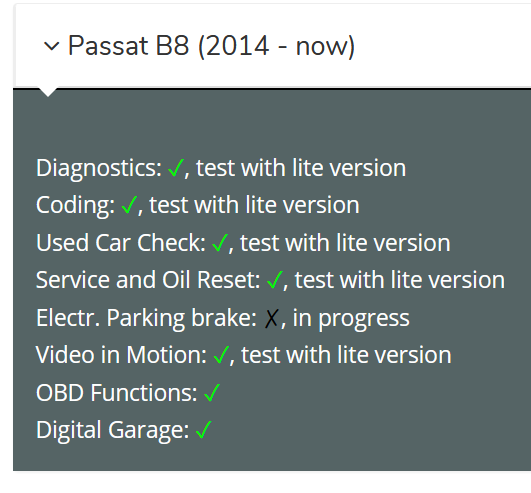Click the black X beside Parking brake
Image resolution: width=531 pixels, height=493 pixels.
272,318
